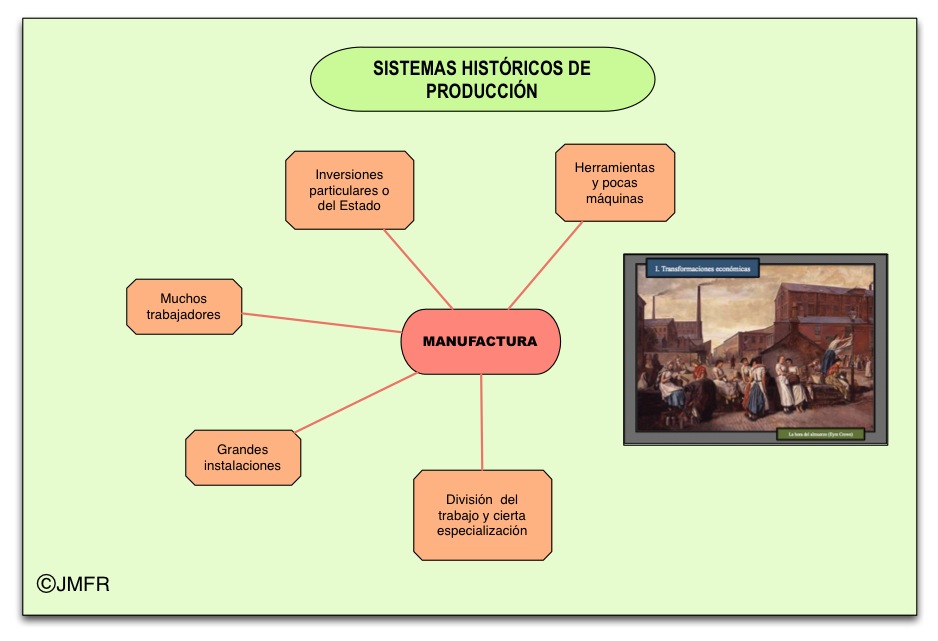Select the Muchos trabajadores node
This screenshot has height=641, width=938.
point(184,306)
